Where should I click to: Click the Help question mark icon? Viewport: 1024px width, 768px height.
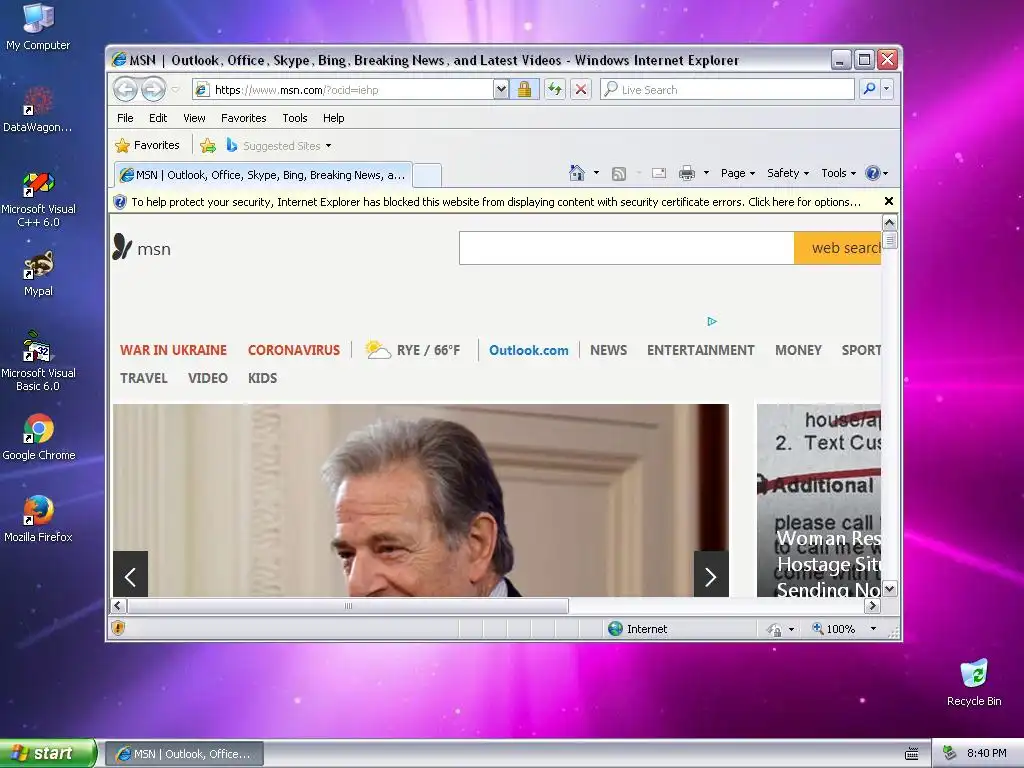[x=872, y=173]
